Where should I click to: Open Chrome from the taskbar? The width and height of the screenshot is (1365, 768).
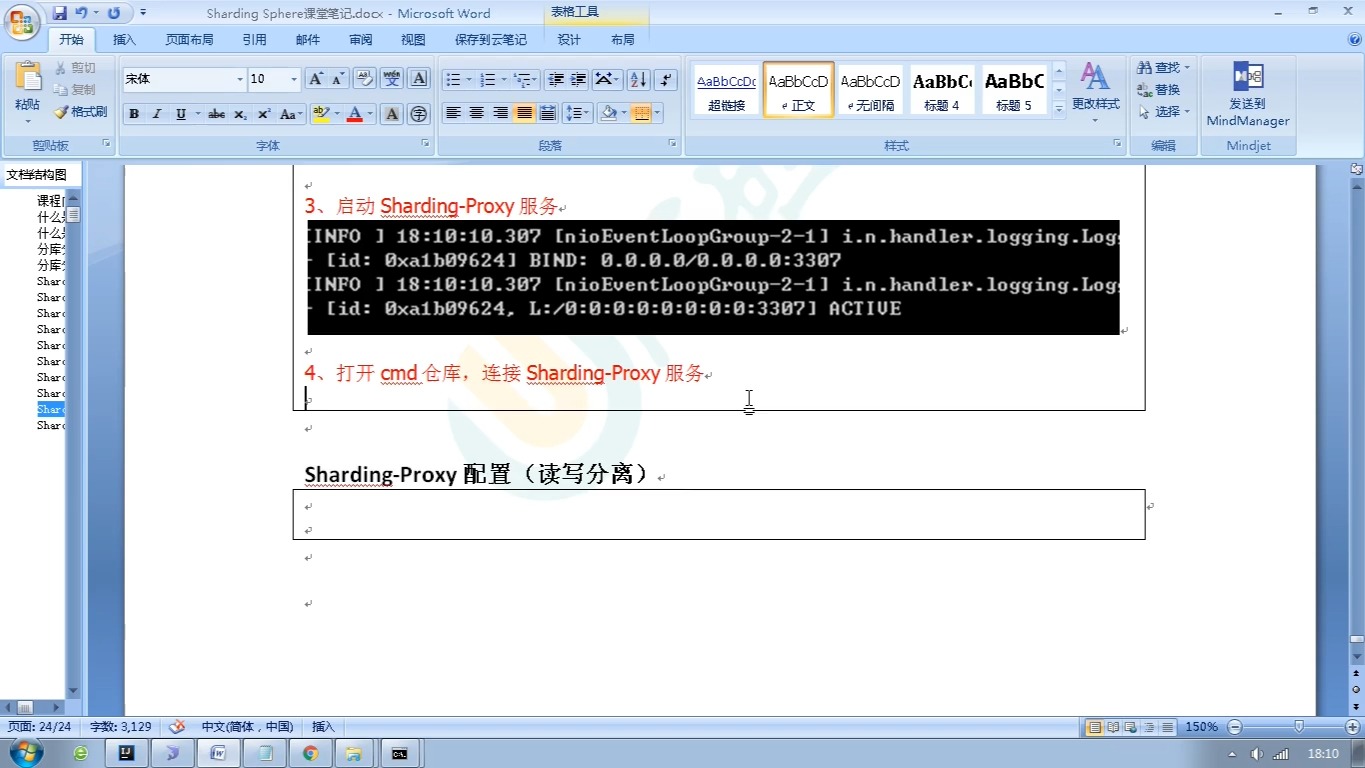tap(310, 753)
